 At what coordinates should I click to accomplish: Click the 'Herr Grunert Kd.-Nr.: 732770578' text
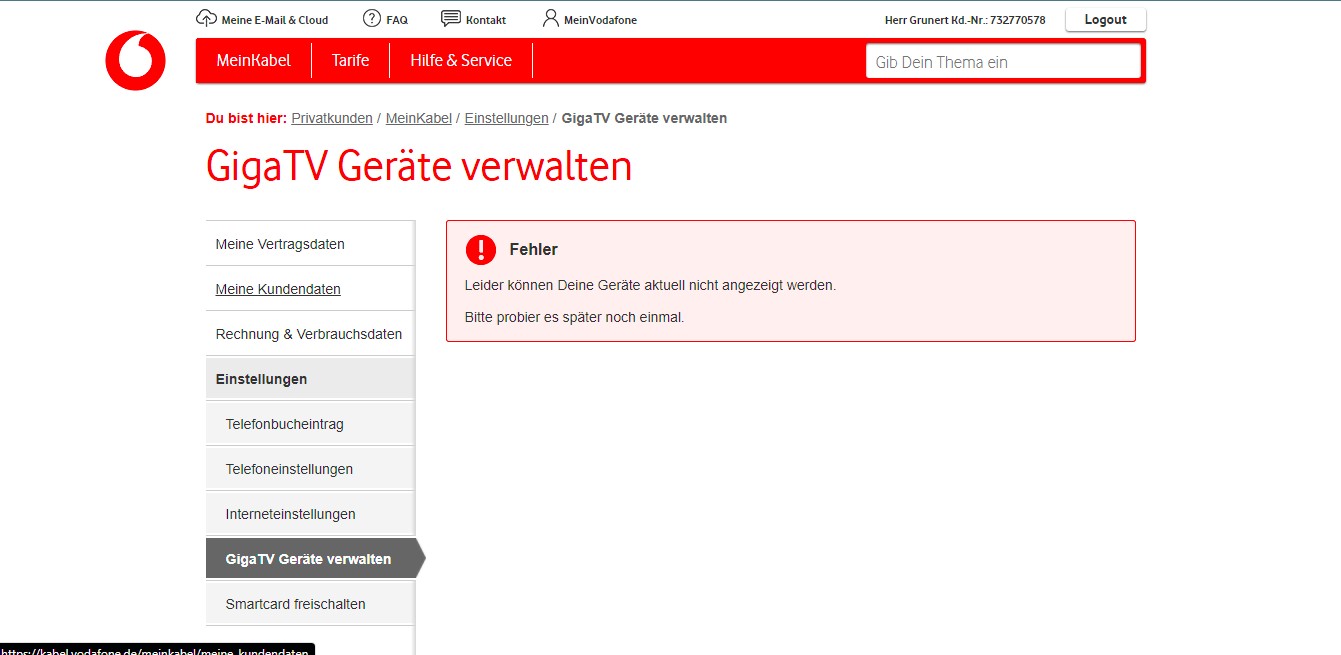point(965,20)
